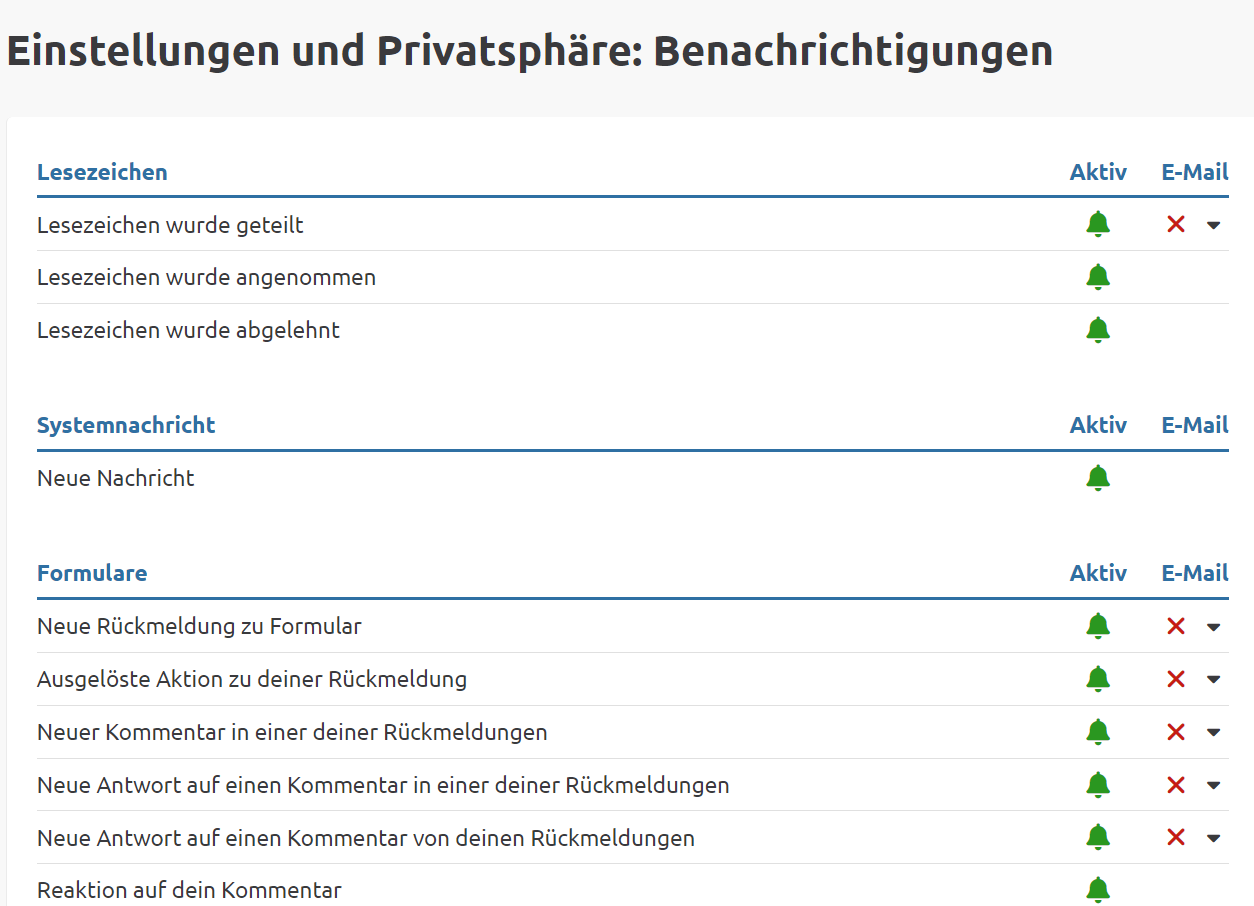The height and width of the screenshot is (906, 1254).
Task: Click the 'Neue Nachricht' row label
Action: click(x=116, y=478)
